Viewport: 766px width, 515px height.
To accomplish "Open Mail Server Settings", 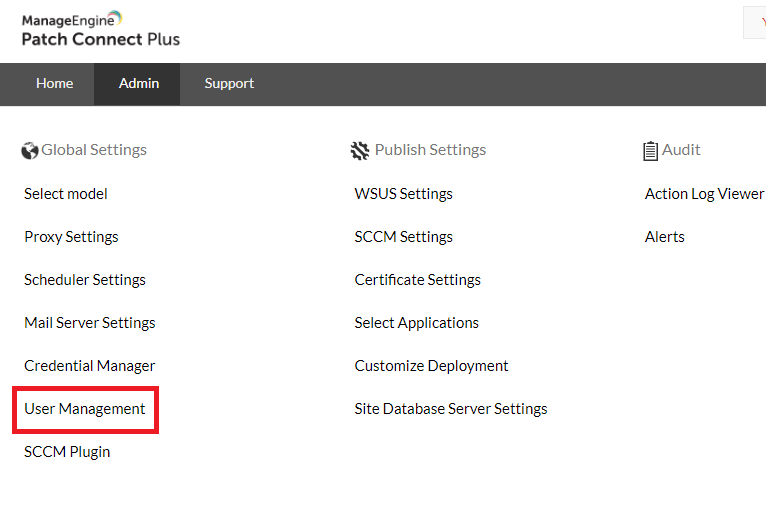I will pos(90,323).
